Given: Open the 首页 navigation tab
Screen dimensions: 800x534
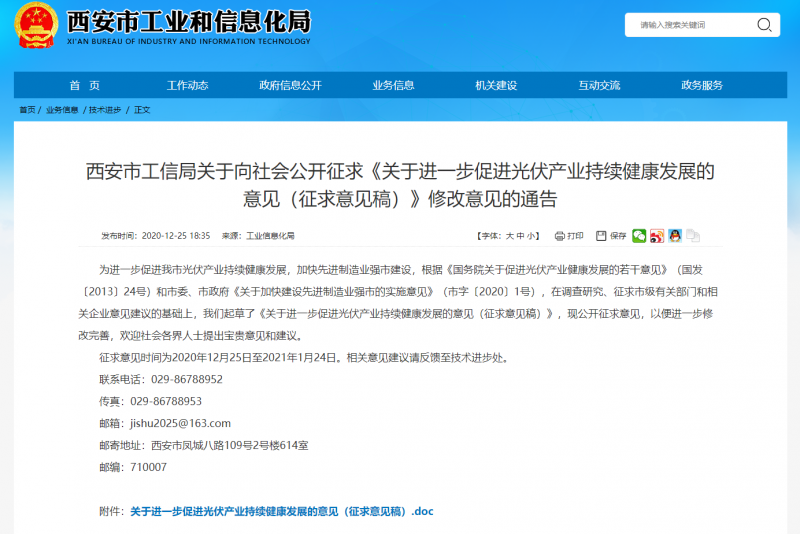Looking at the screenshot, I should [84, 86].
